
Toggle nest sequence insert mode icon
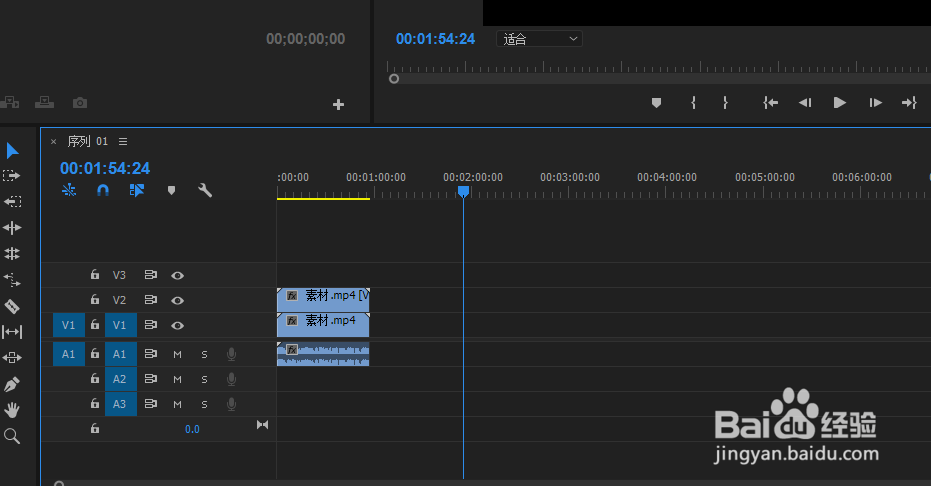click(x=69, y=190)
